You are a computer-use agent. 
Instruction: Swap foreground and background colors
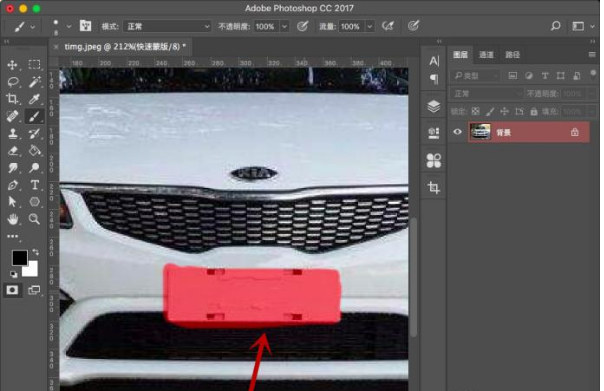(35, 252)
